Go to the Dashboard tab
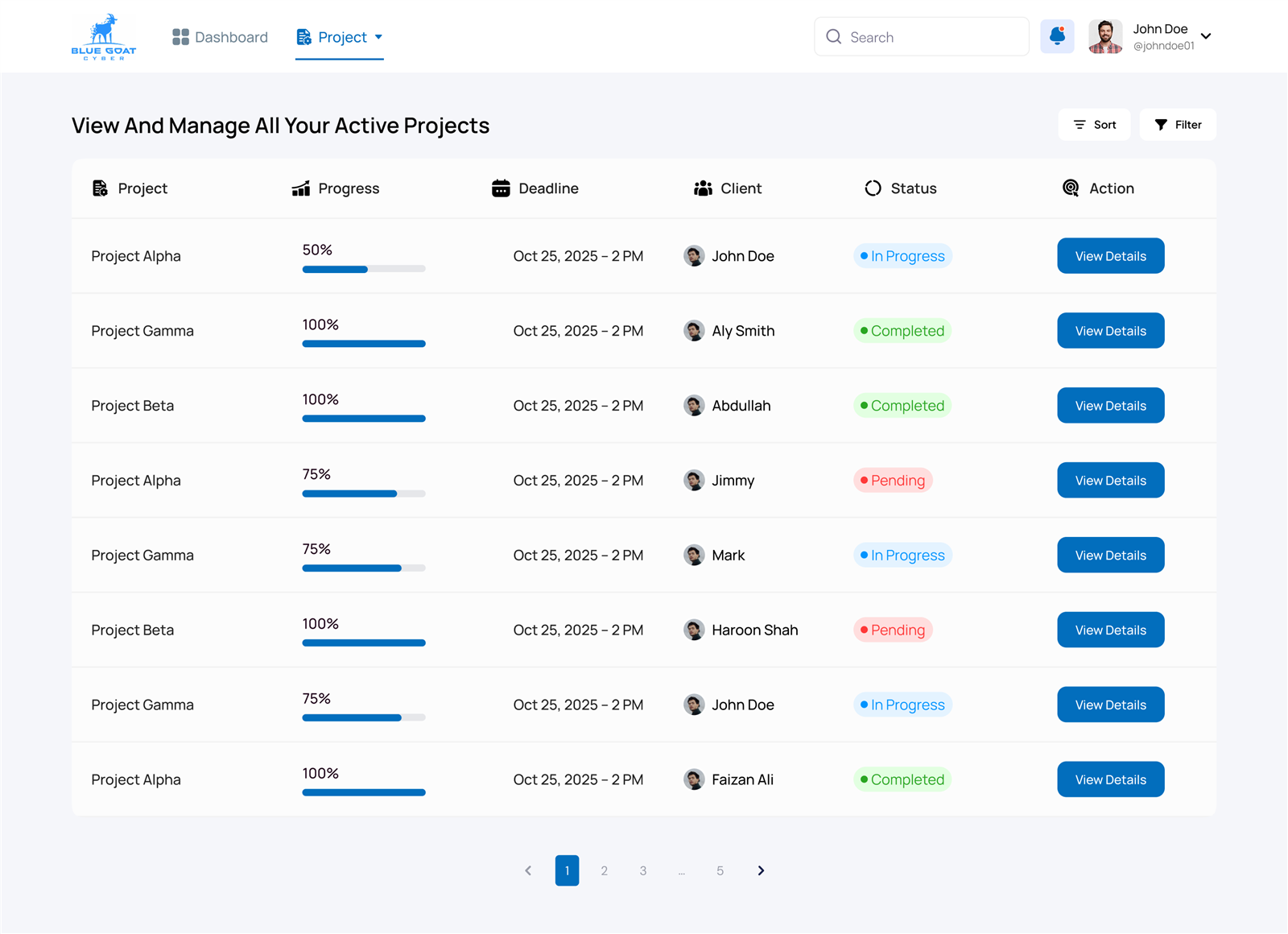This screenshot has height=934, width=1288. click(220, 37)
